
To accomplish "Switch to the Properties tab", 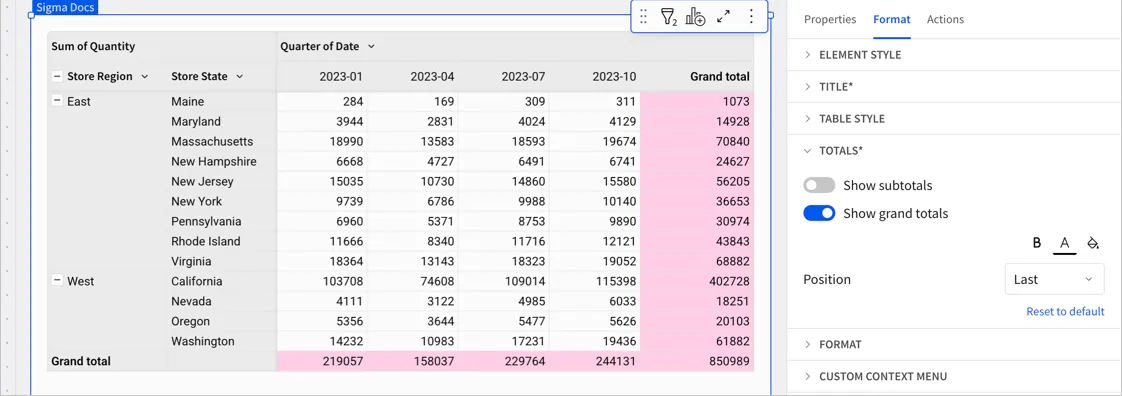I will (x=830, y=19).
